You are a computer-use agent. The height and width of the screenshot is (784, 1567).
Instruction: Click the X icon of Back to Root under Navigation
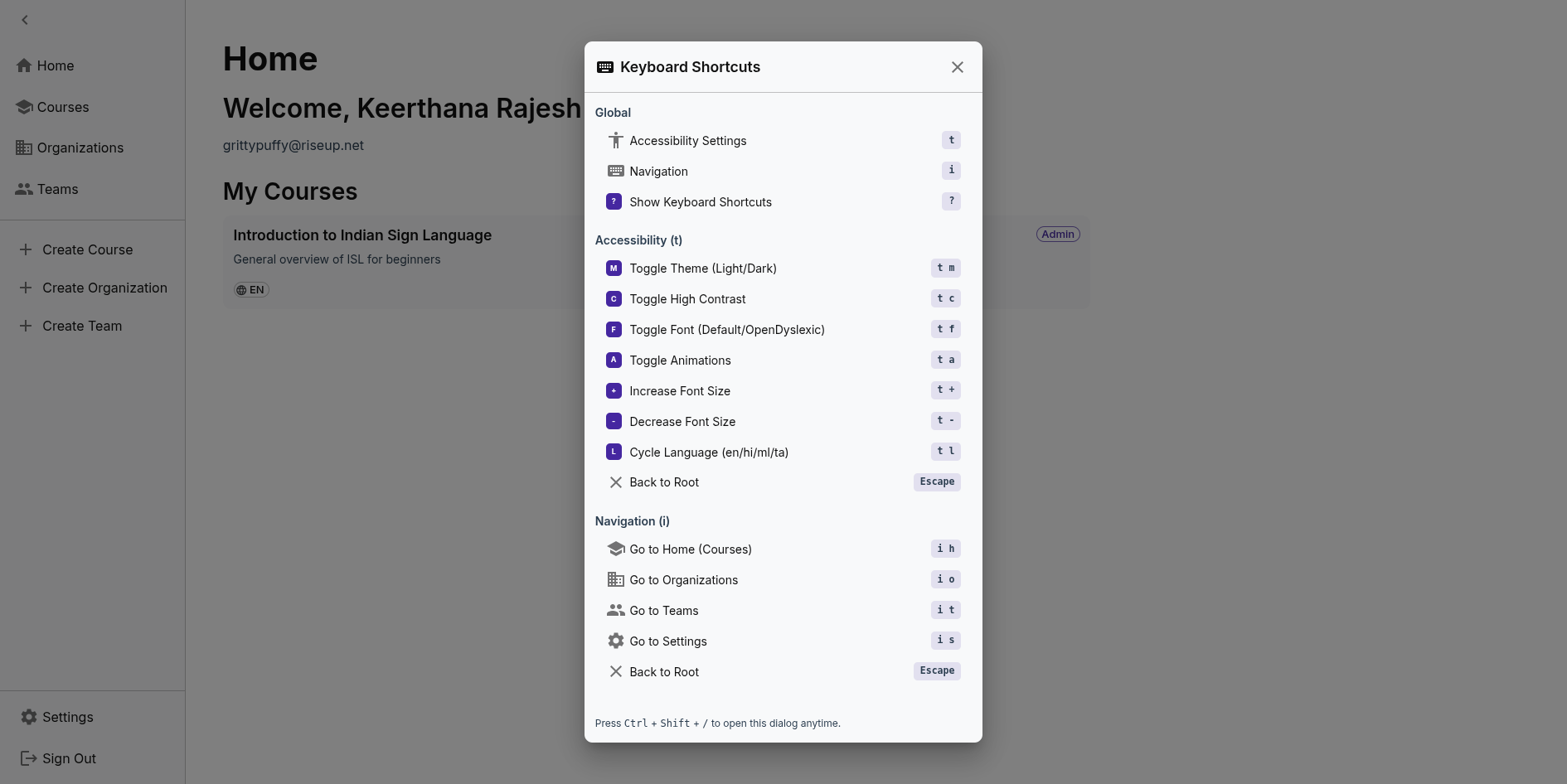pyautogui.click(x=615, y=671)
